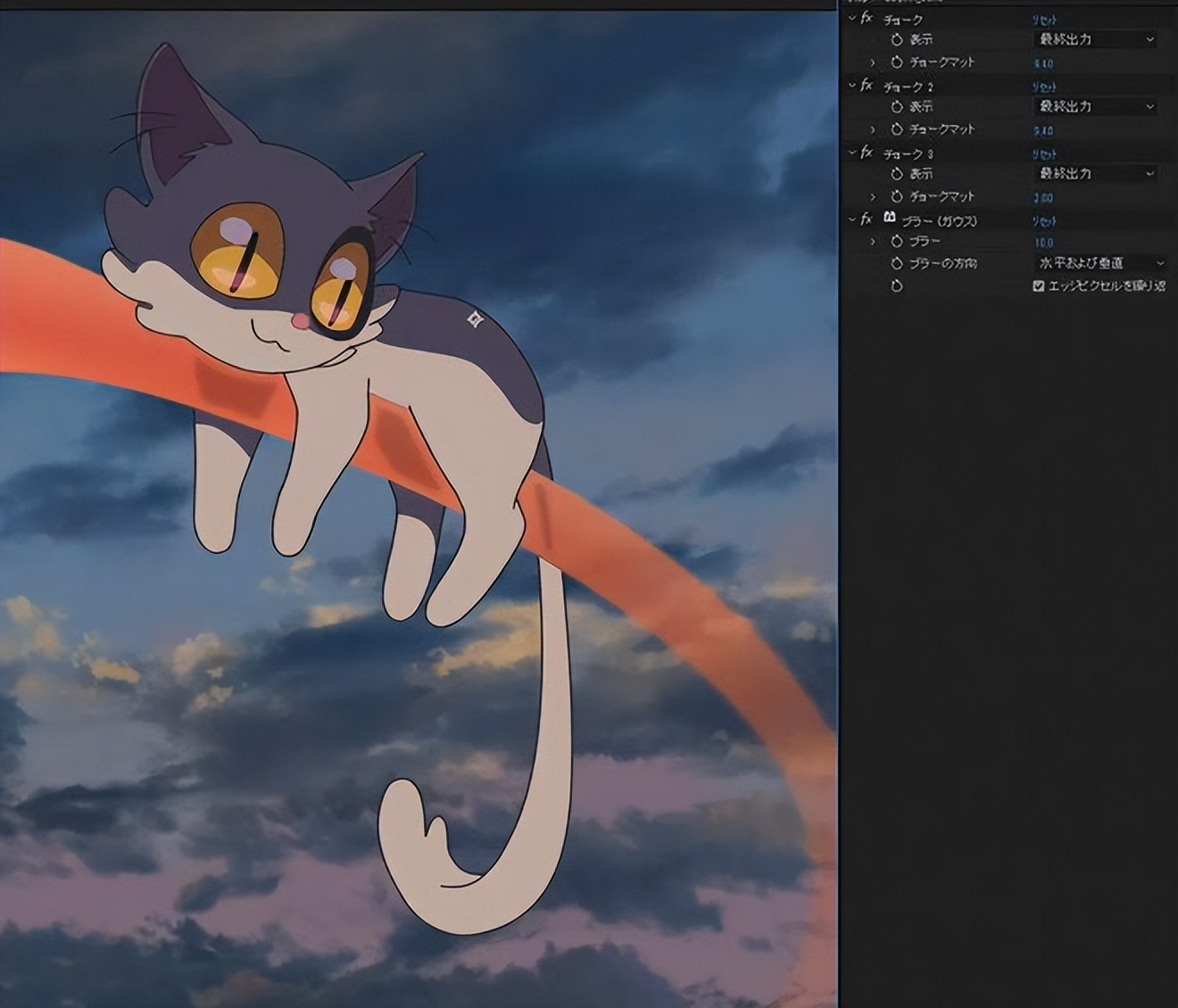
Task: Click stopwatch for 表示 under チョーク
Action: click(x=897, y=40)
